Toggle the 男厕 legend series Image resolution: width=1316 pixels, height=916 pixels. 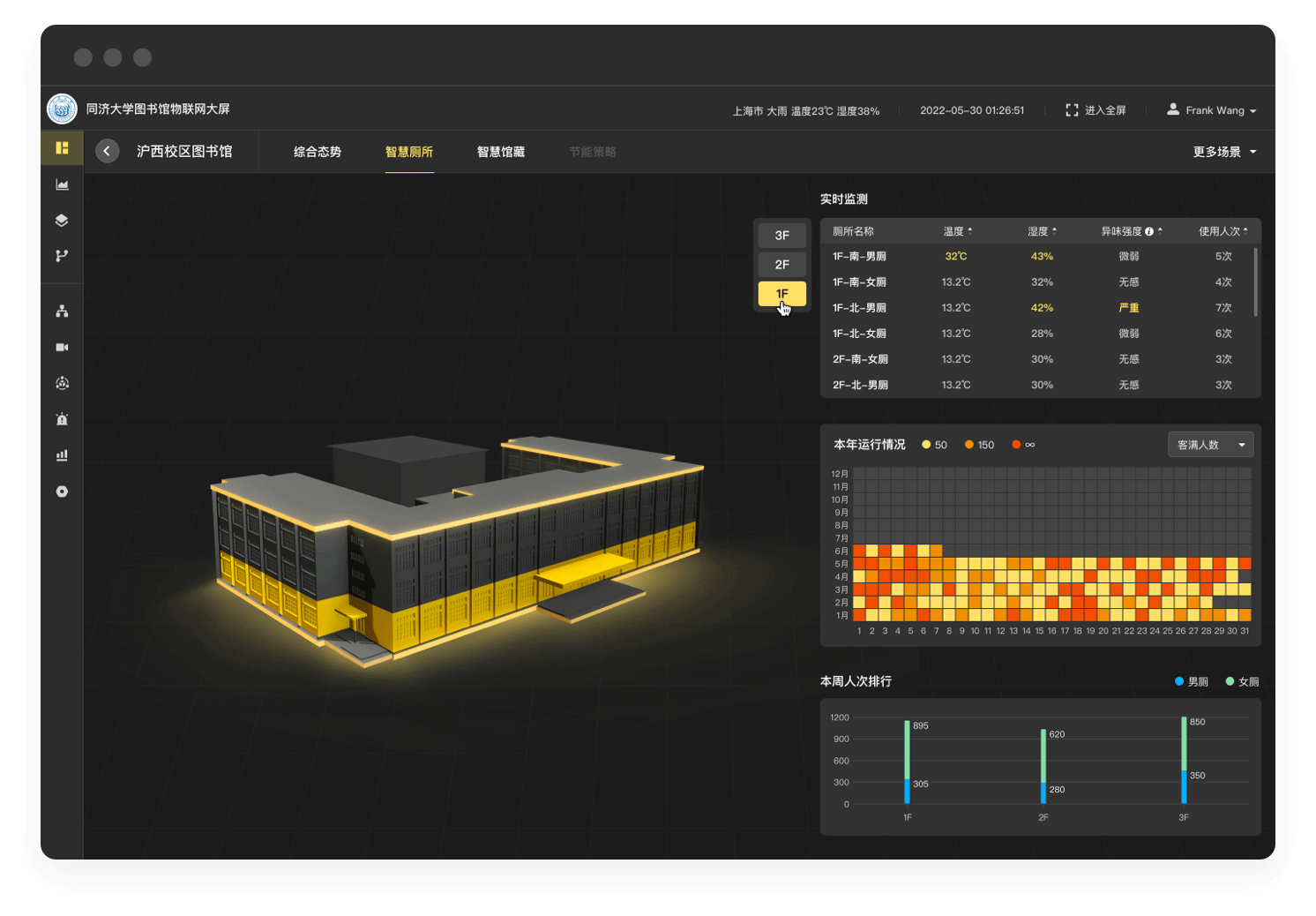(1192, 681)
